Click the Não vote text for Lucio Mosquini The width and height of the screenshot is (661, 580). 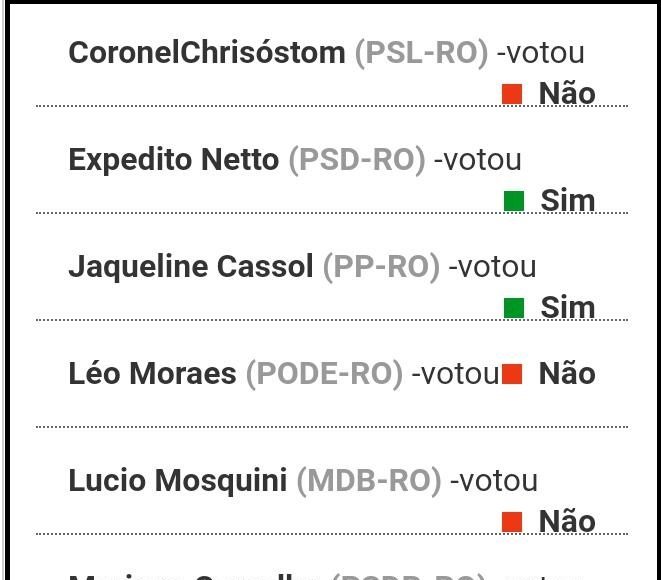pyautogui.click(x=567, y=521)
